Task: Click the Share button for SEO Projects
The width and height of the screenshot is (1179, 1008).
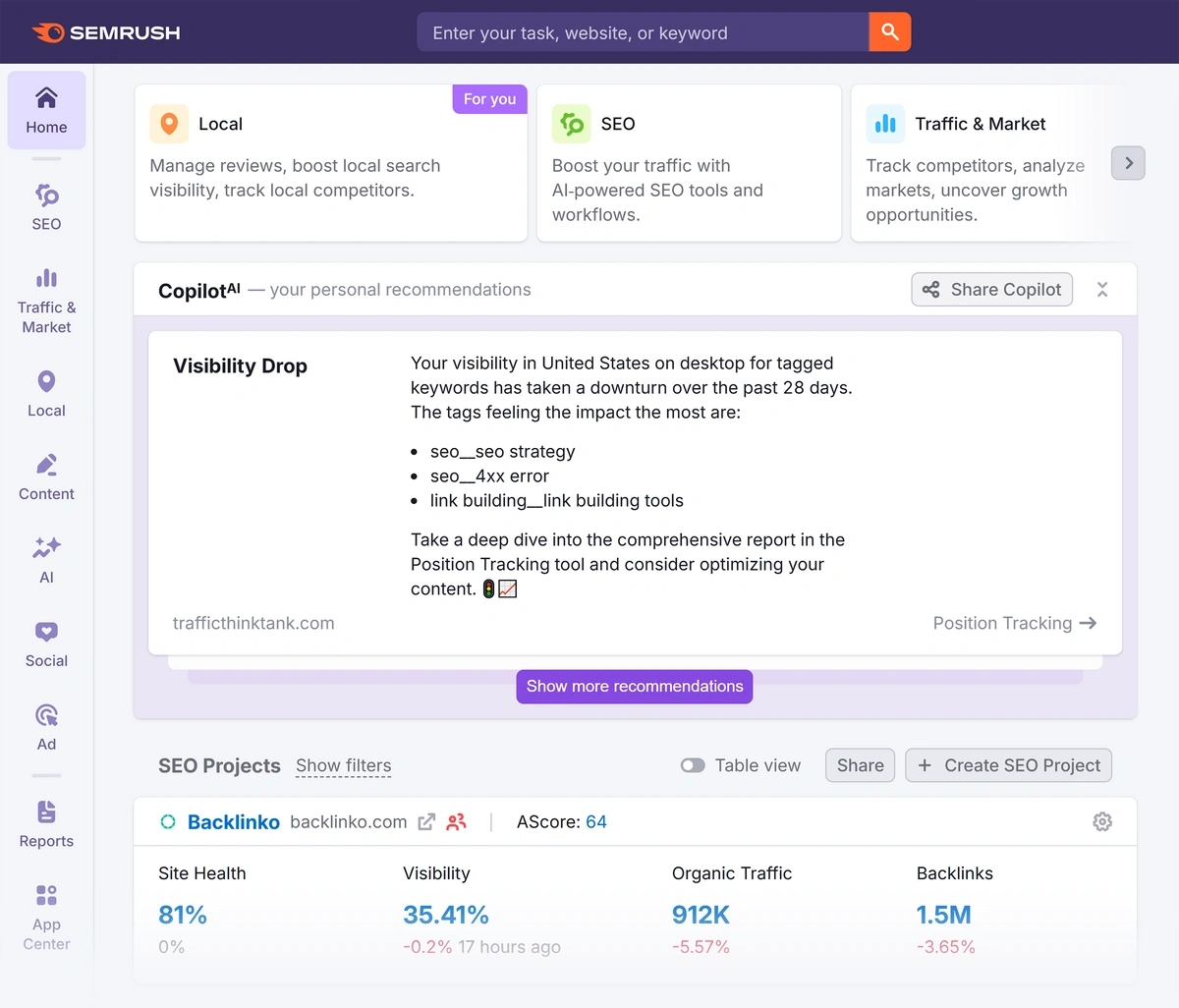Action: click(x=860, y=765)
